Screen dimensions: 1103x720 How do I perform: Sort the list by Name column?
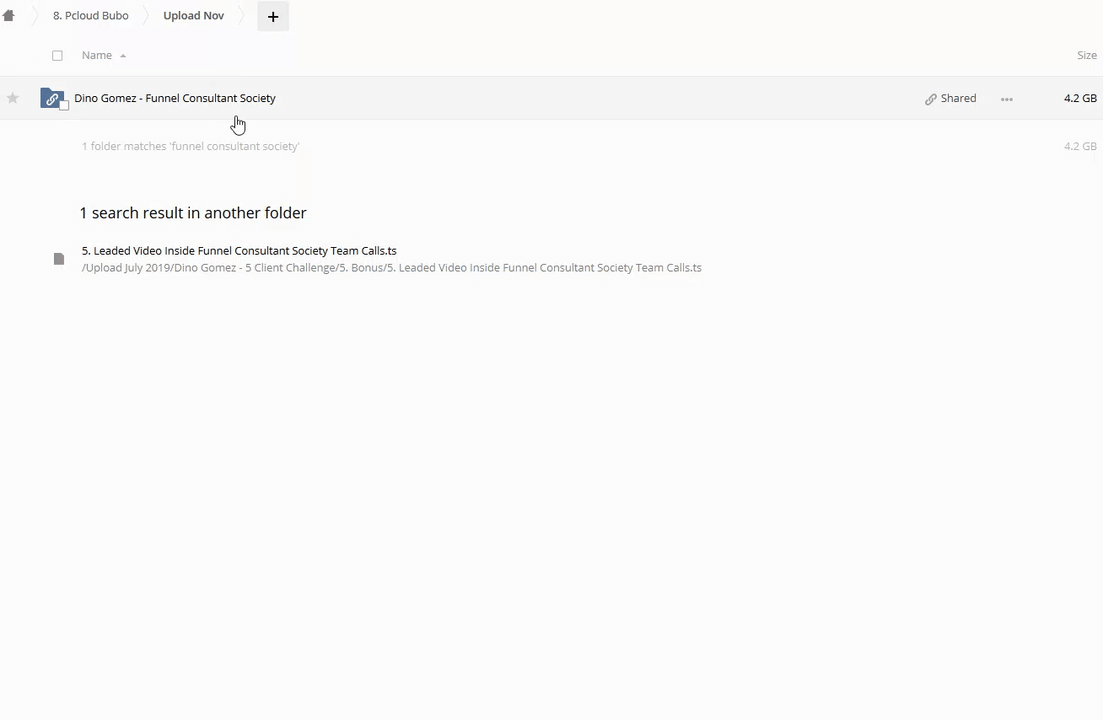pos(97,55)
